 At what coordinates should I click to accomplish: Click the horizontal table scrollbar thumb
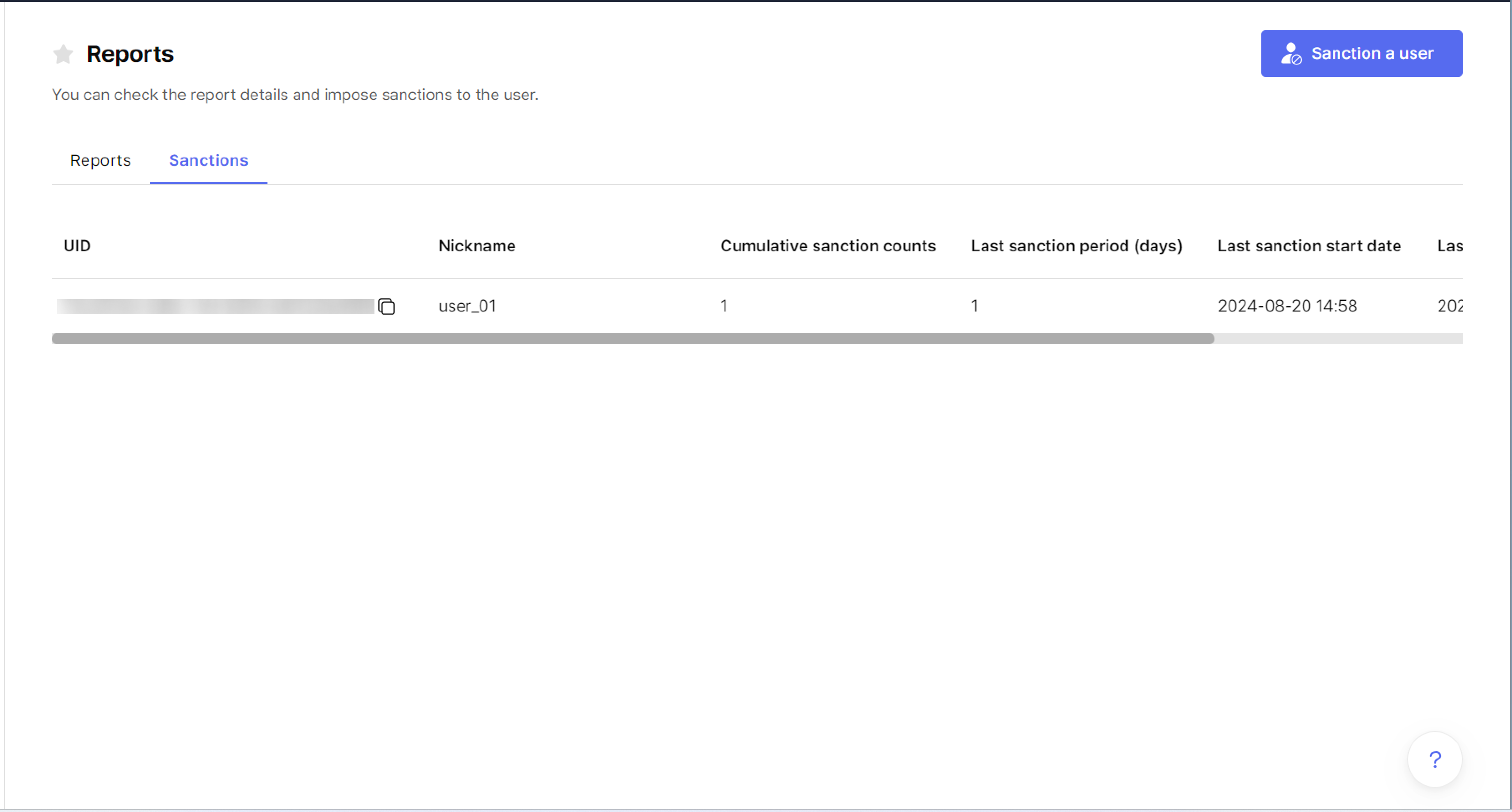click(x=633, y=339)
